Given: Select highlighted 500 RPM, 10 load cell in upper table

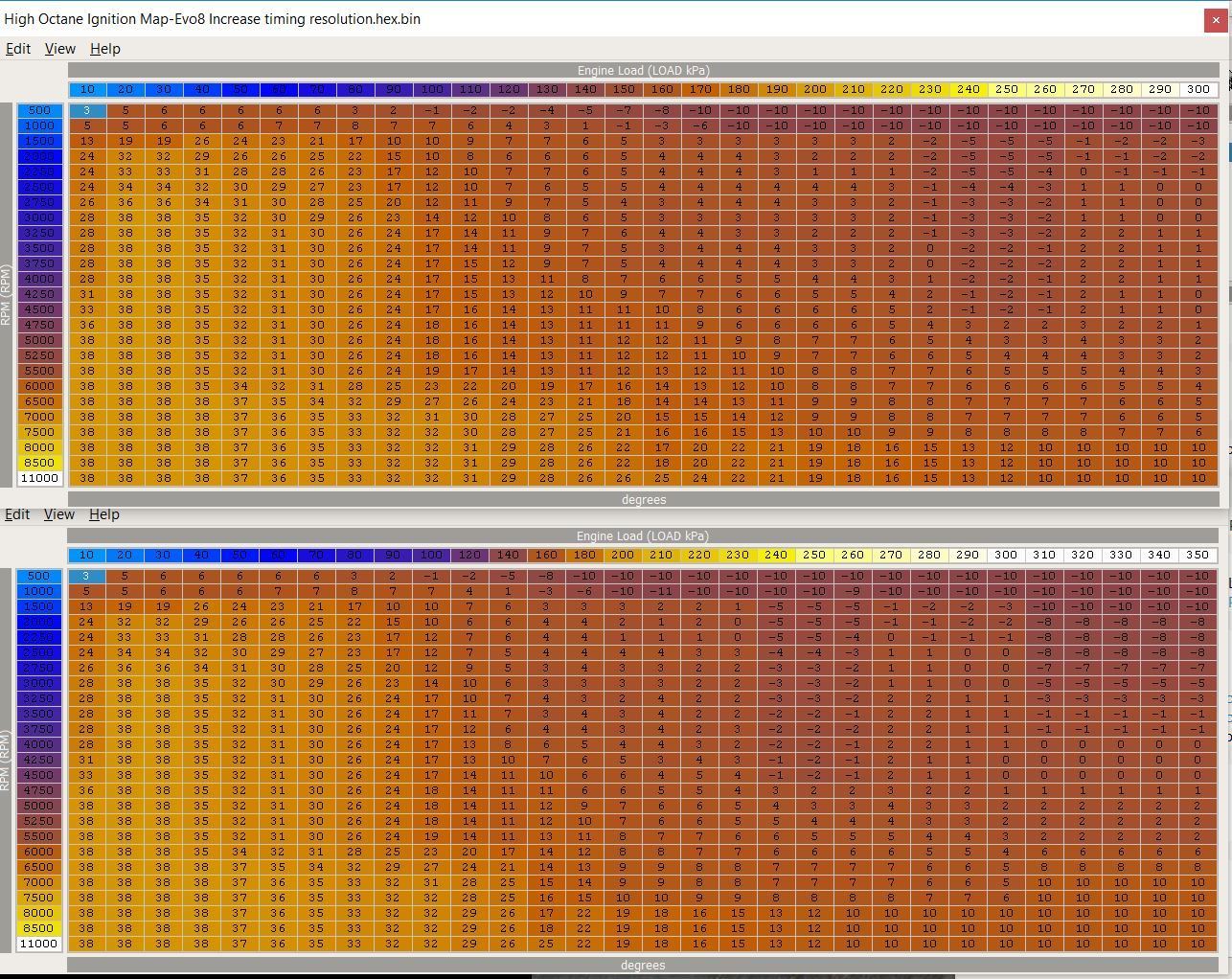Looking at the screenshot, I should [x=87, y=110].
